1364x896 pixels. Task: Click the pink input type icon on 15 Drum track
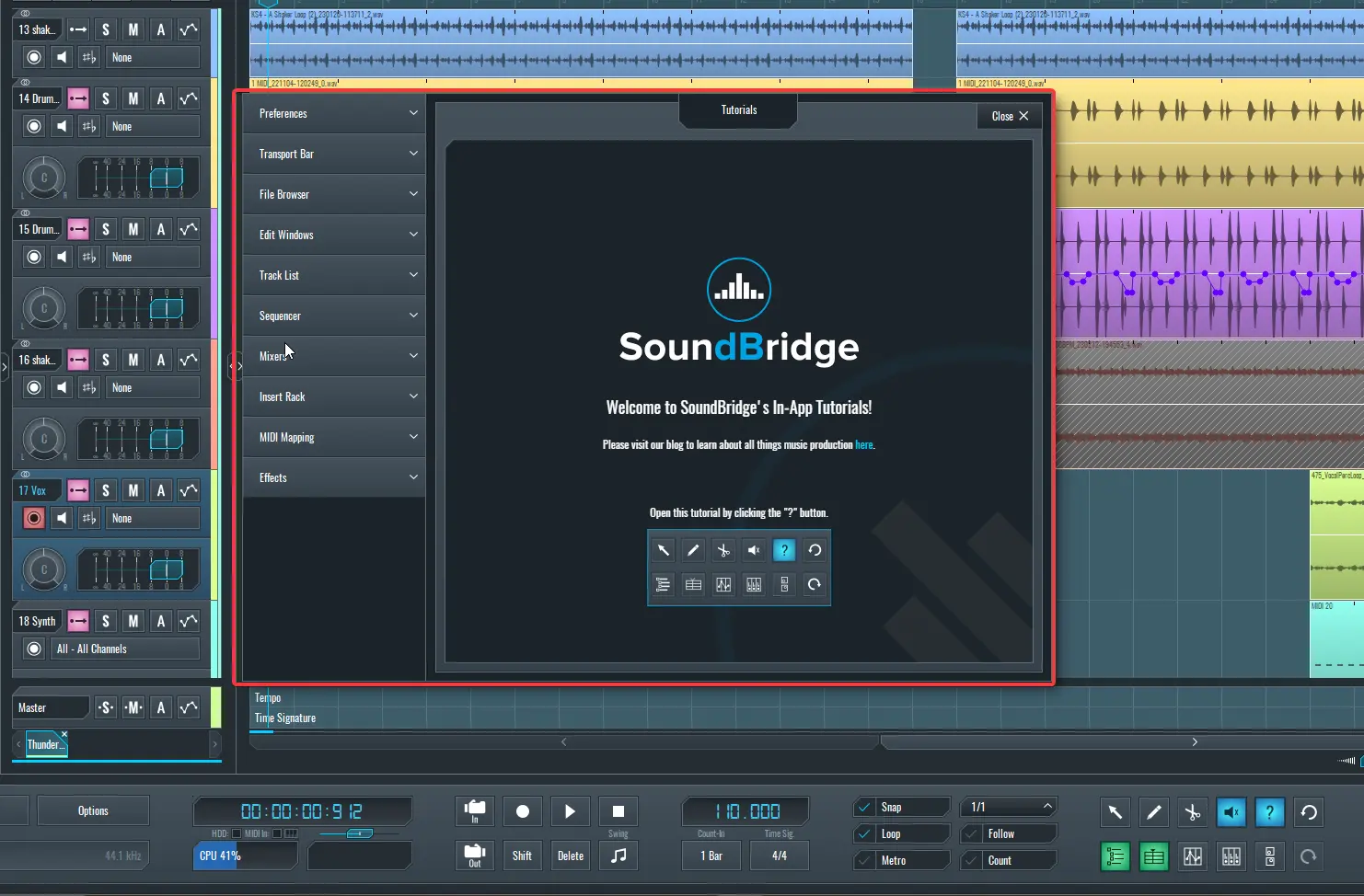click(78, 229)
